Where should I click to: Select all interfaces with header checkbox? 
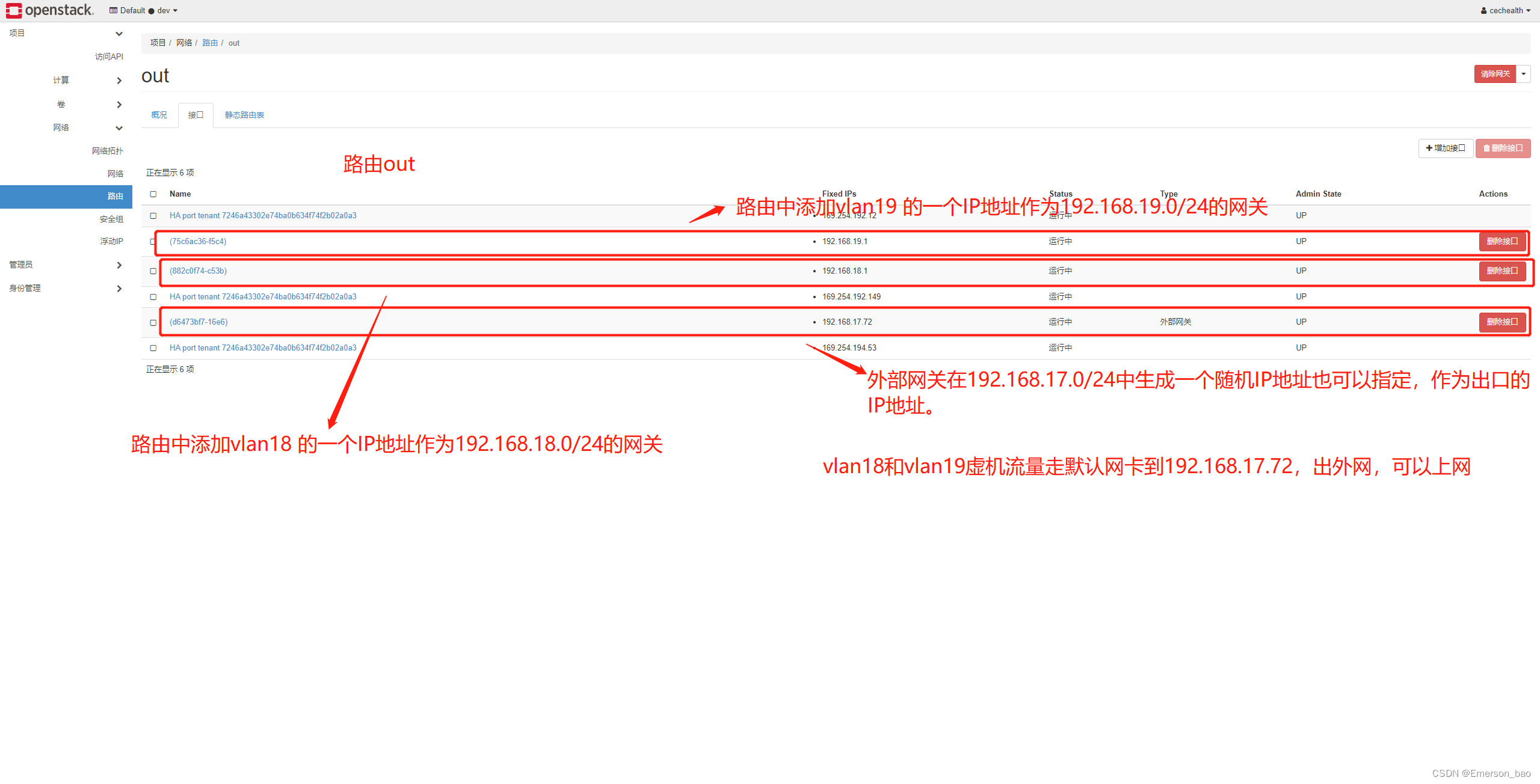154,194
